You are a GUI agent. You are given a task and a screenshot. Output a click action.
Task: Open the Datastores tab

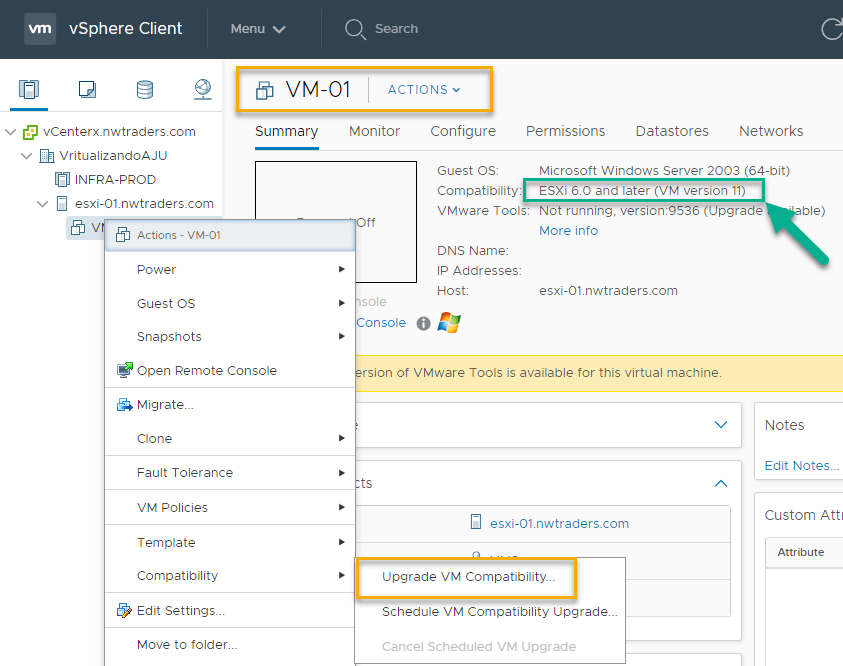pos(672,131)
